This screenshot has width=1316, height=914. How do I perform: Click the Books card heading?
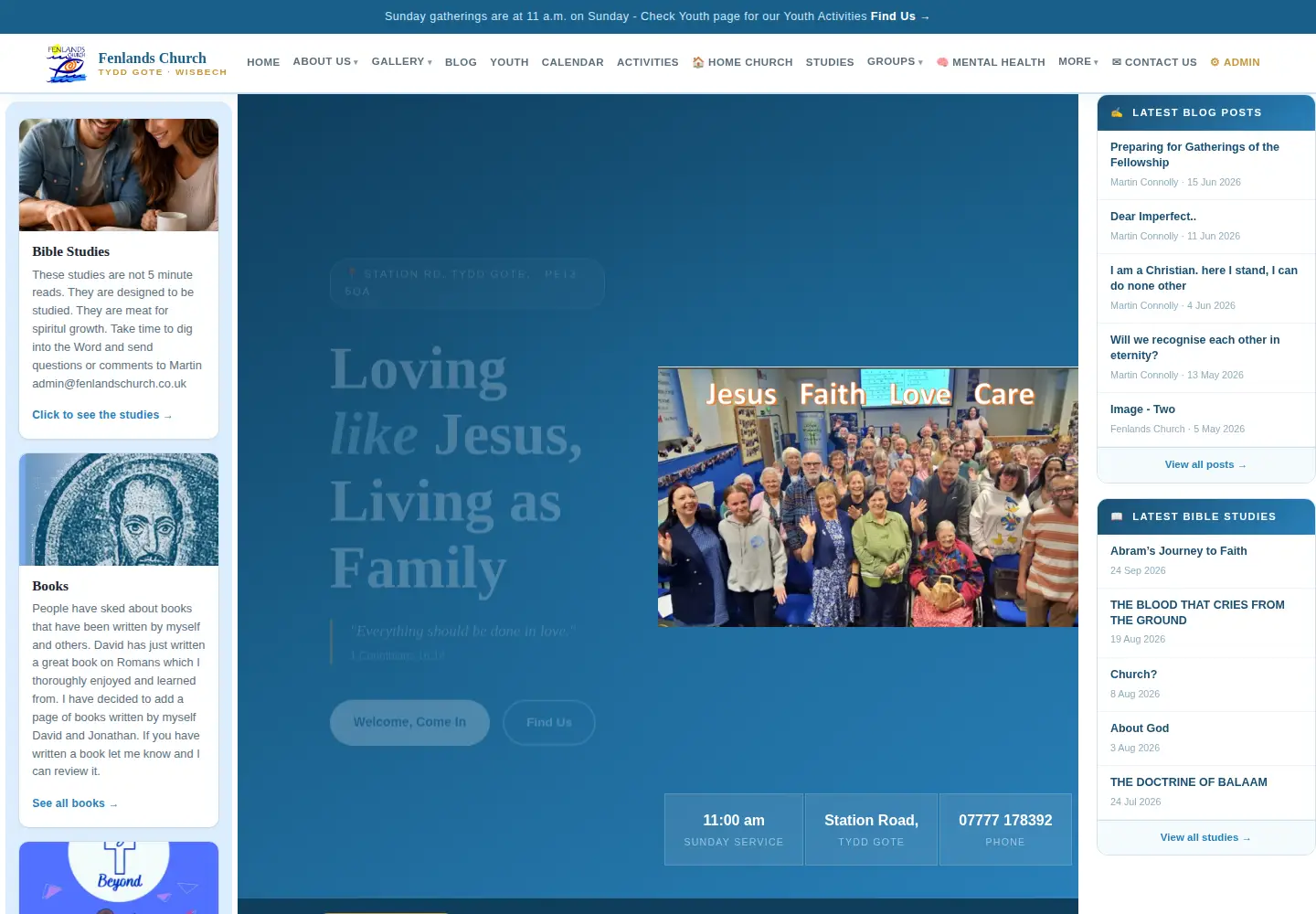(x=50, y=586)
